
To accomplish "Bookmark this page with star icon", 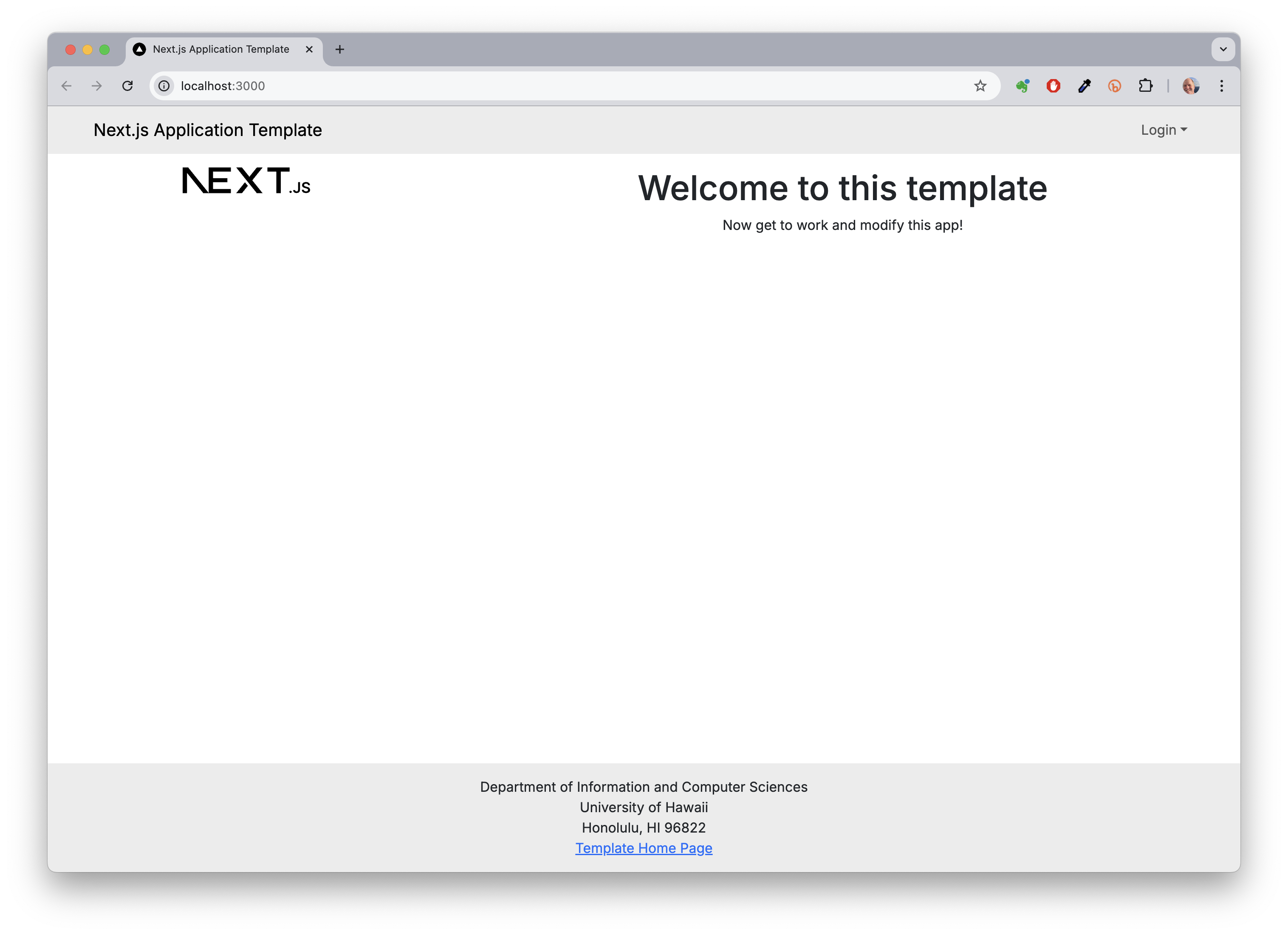I will pos(980,86).
